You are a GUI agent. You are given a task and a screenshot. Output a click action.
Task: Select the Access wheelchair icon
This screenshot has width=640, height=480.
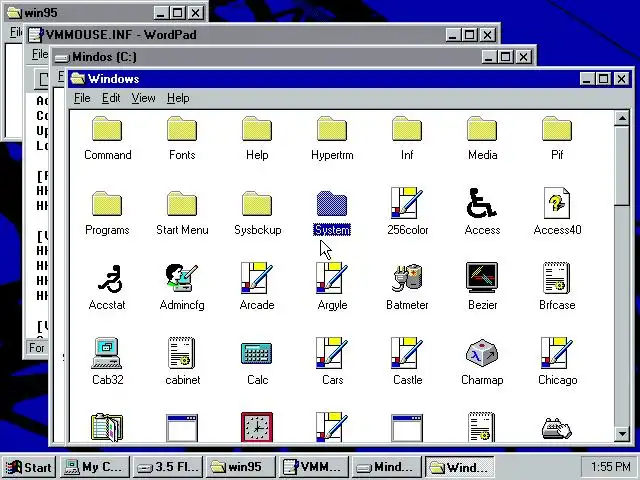[482, 203]
